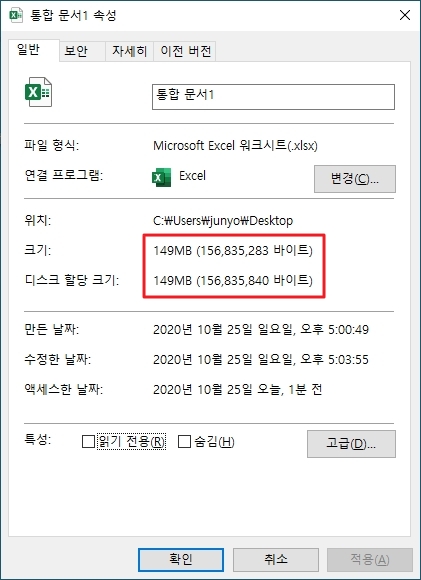Click the 파일 형식: label
The height and width of the screenshot is (580, 421).
tap(51, 145)
